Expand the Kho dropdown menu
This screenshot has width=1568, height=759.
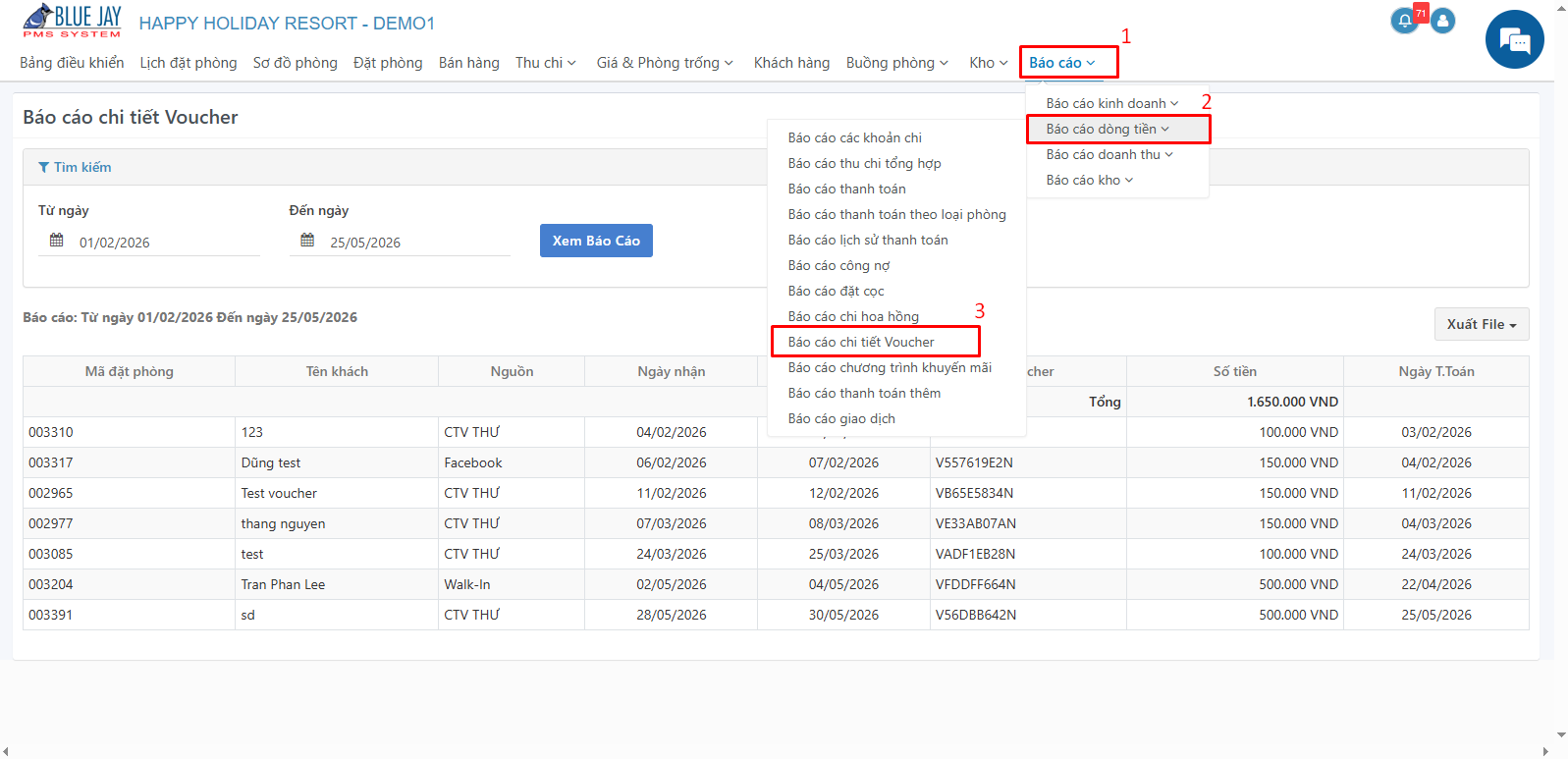[x=989, y=63]
